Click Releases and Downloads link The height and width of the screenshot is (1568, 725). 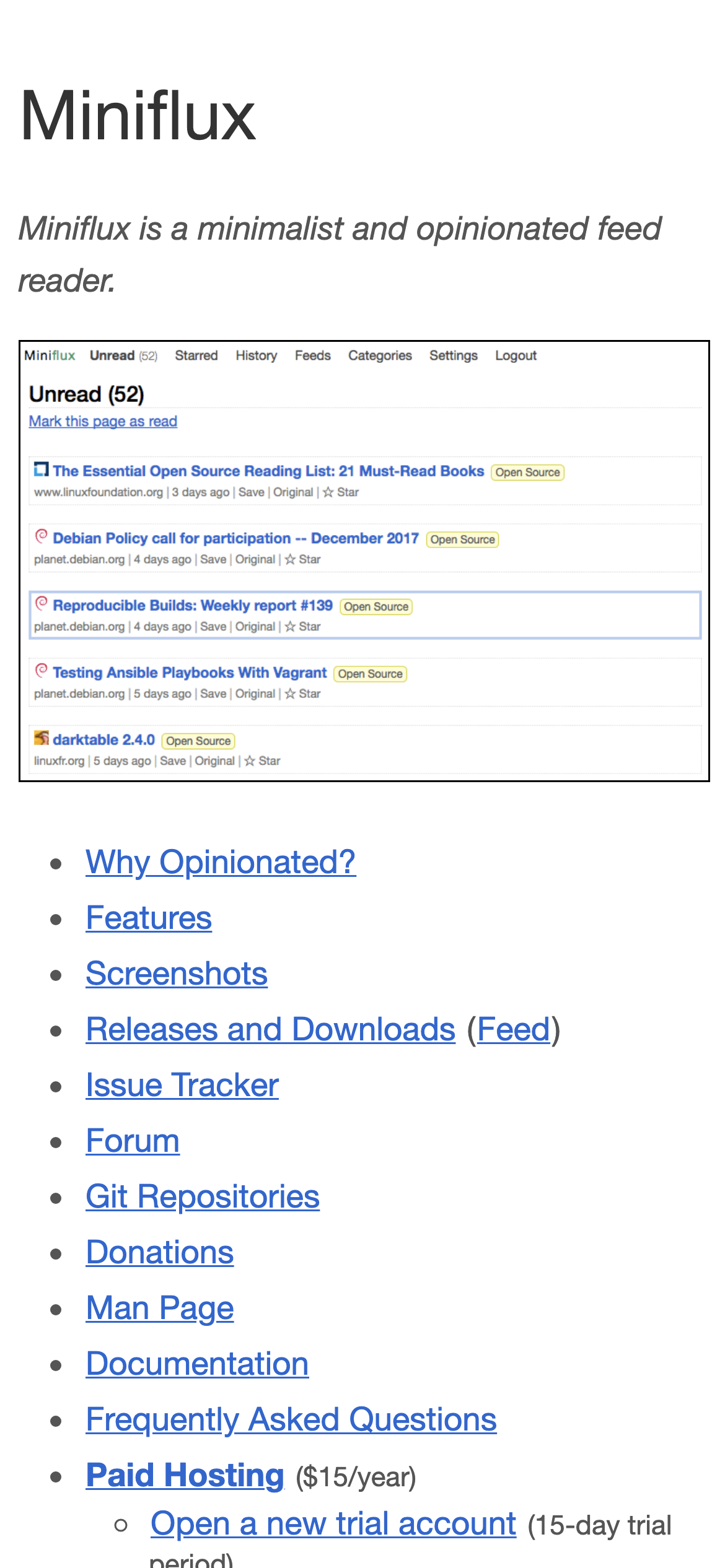(271, 1029)
